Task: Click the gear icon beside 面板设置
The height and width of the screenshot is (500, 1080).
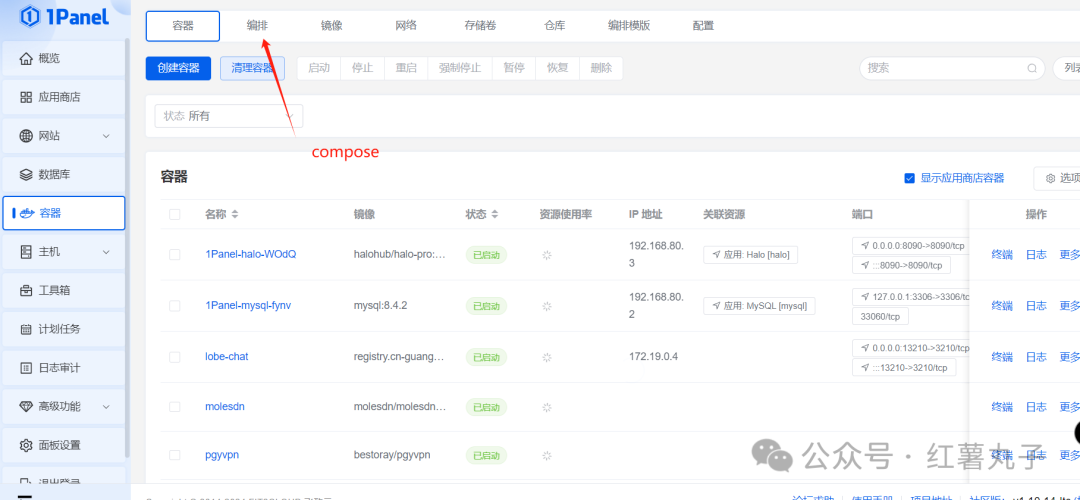Action: (26, 445)
